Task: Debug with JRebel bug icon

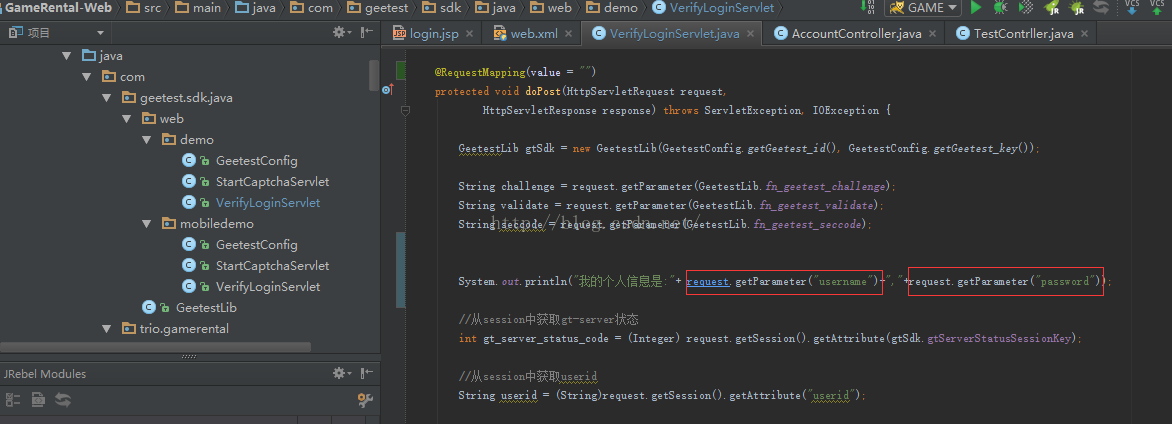Action: click(x=1077, y=8)
